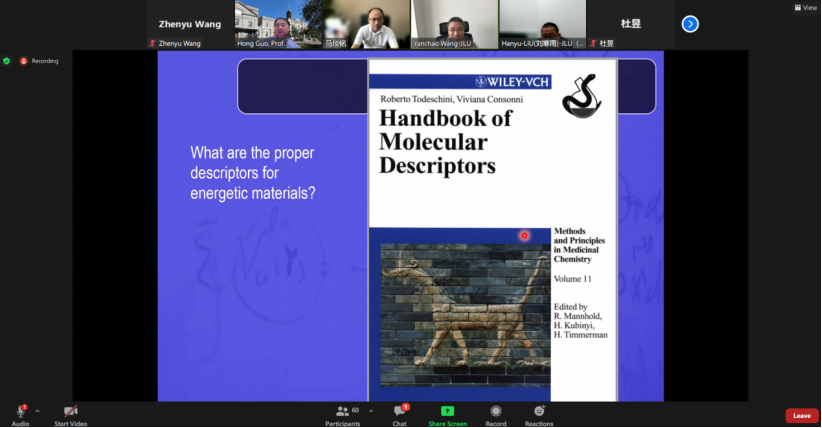Unmute the microphone using the Audio icon
Image resolution: width=822 pixels, height=428 pixels.
(20, 412)
